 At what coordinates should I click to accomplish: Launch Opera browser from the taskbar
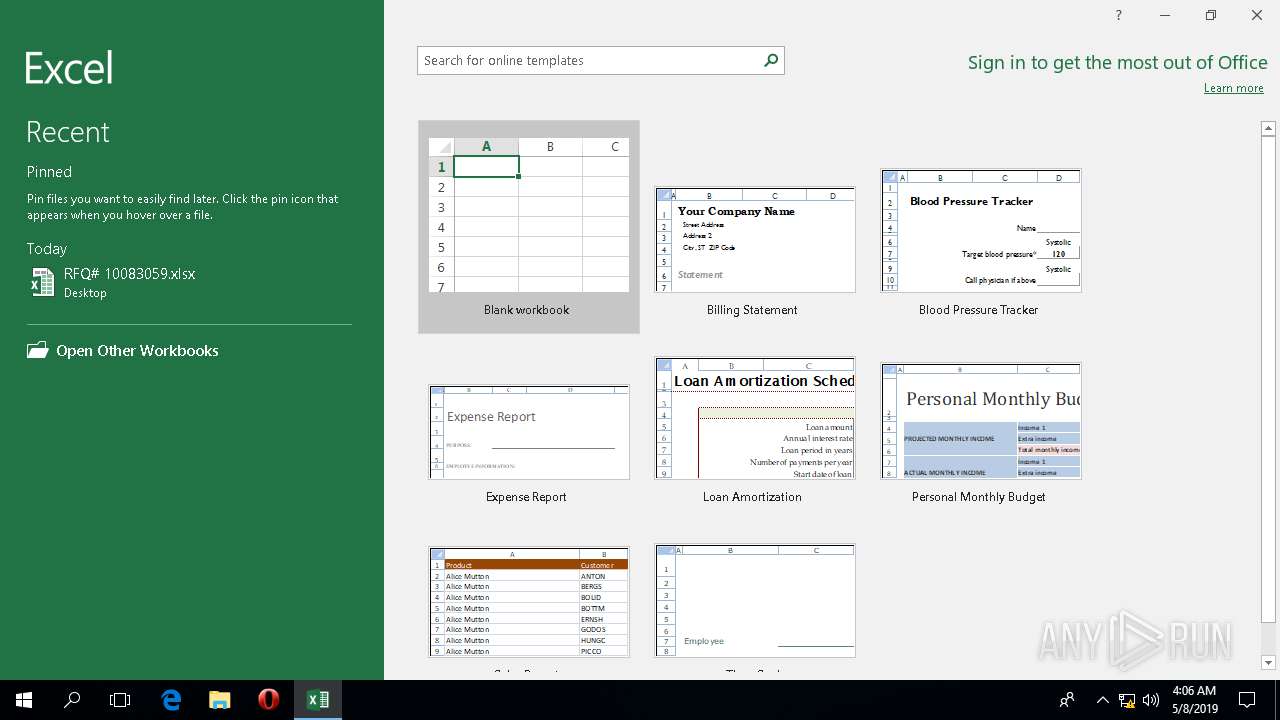268,700
